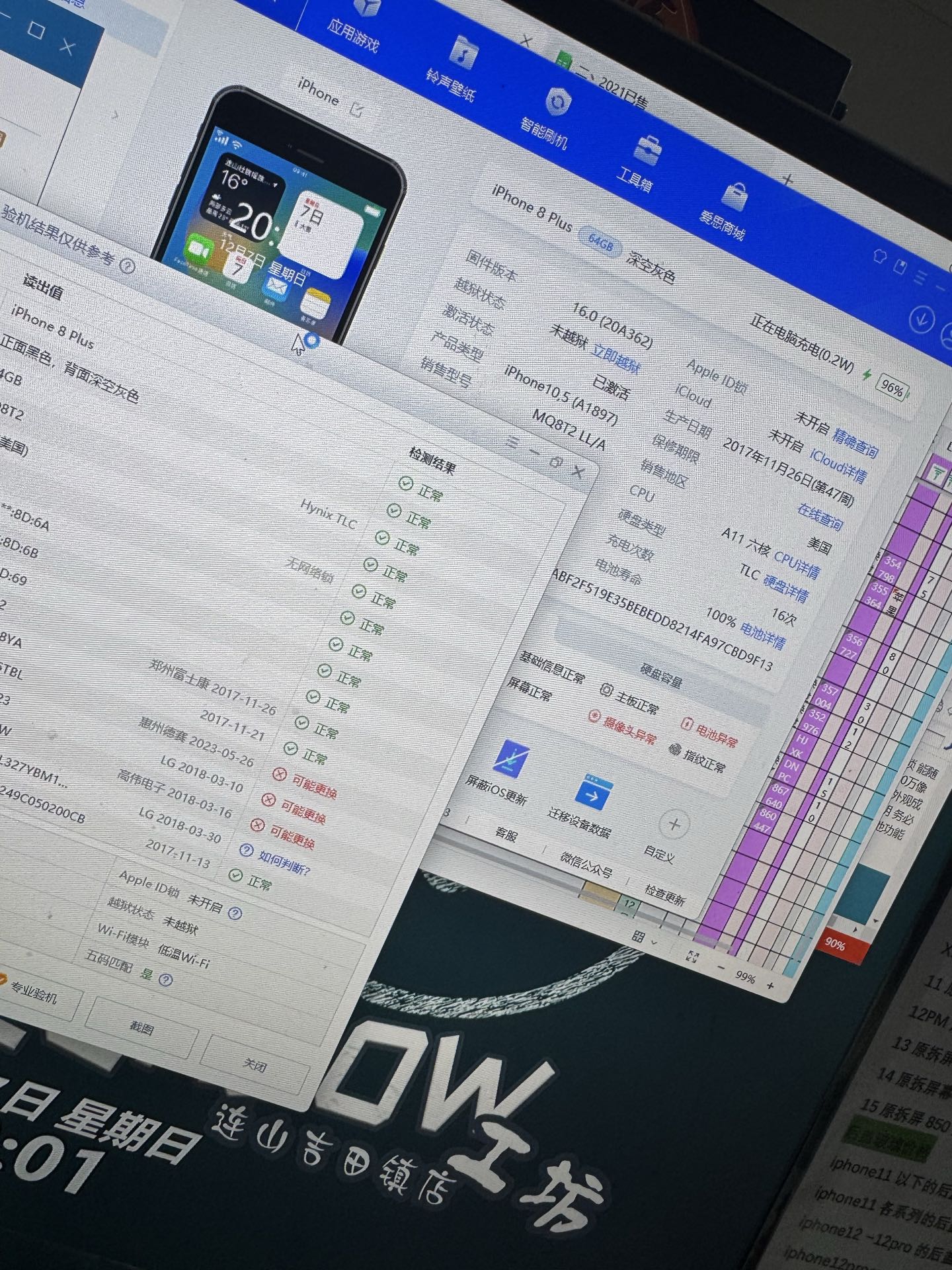Screen dimensions: 952x1270
Task: Open the 硬盘详情 disk details link
Action: click(785, 588)
